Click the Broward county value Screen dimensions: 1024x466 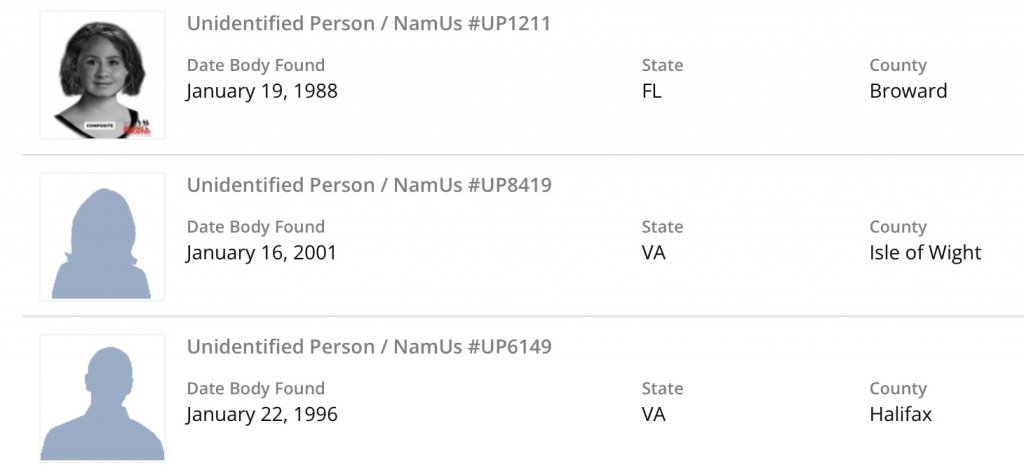(x=908, y=91)
